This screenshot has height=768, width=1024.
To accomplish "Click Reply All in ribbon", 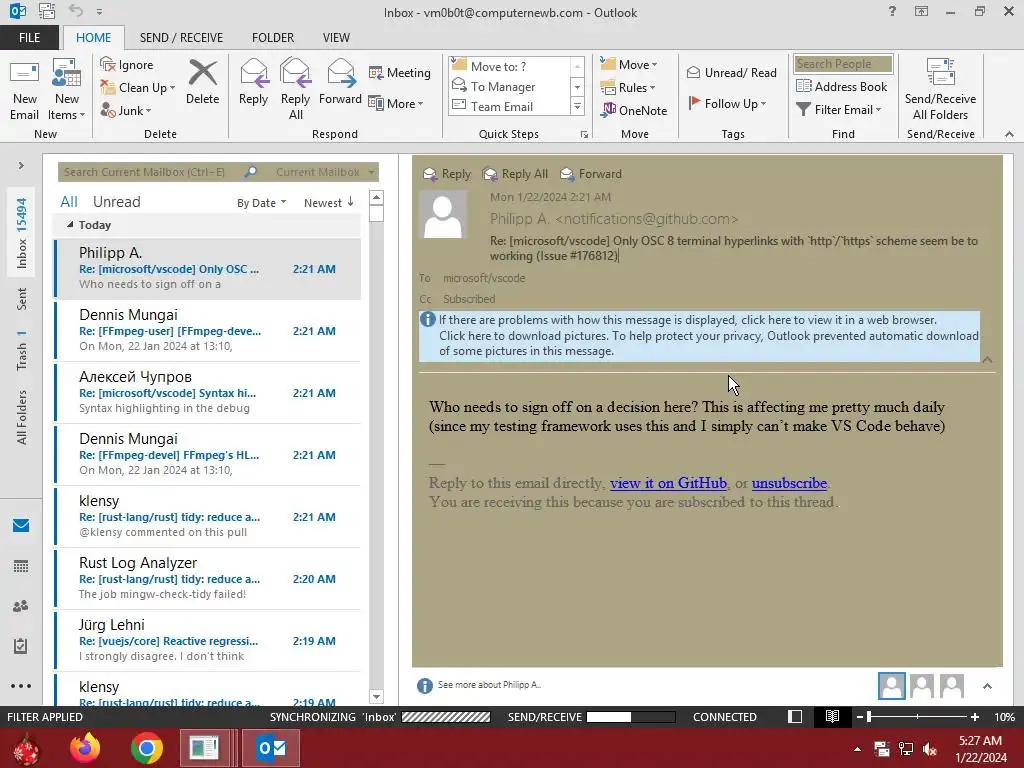I will point(295,90).
